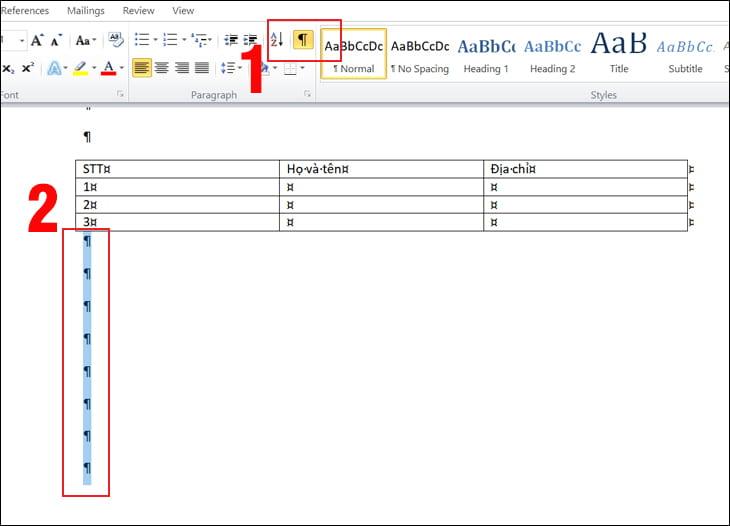Click the Clear Formatting icon
Image resolution: width=730 pixels, height=526 pixels.
point(115,41)
